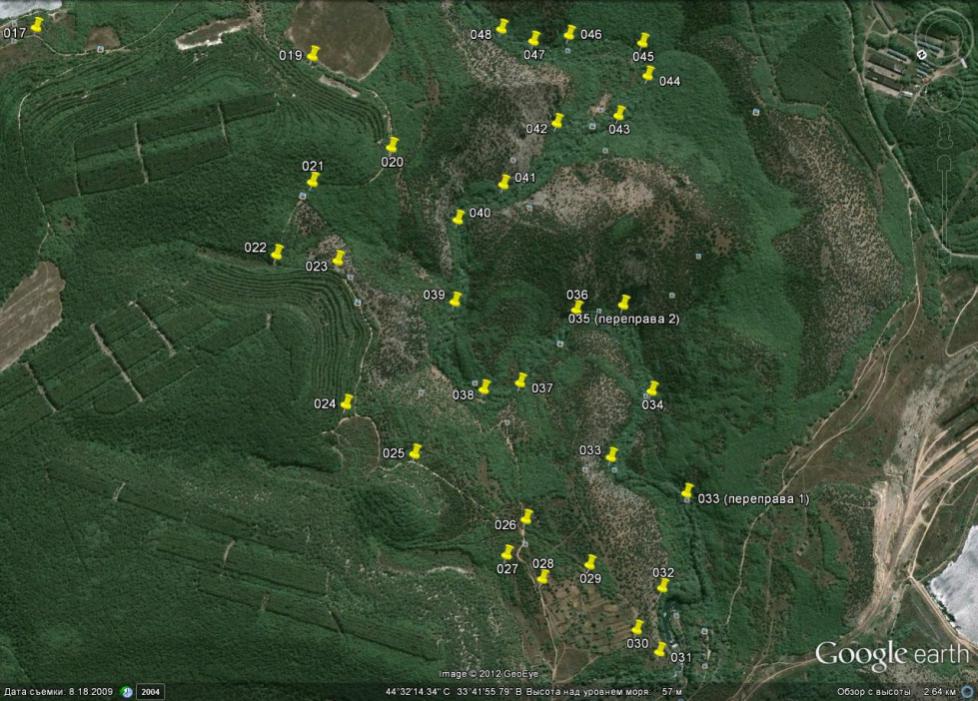Select the placemark pin 034
Screen dimensions: 978x701
[652, 390]
